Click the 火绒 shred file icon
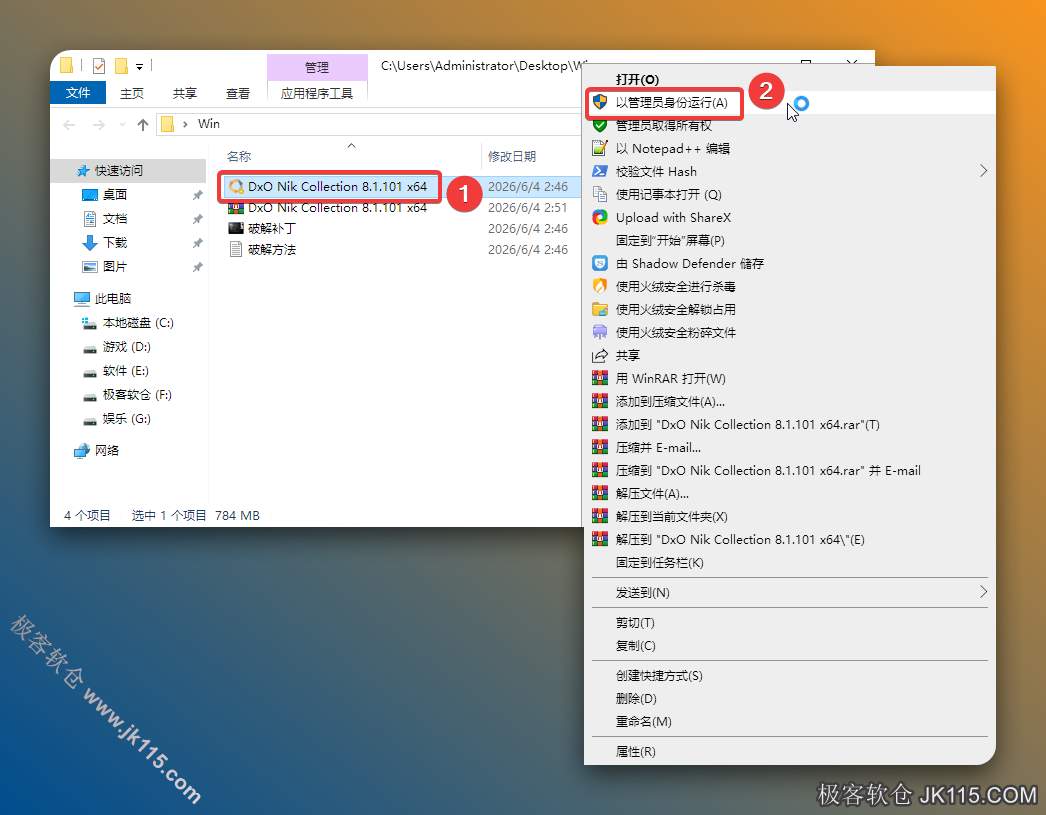 coord(600,332)
